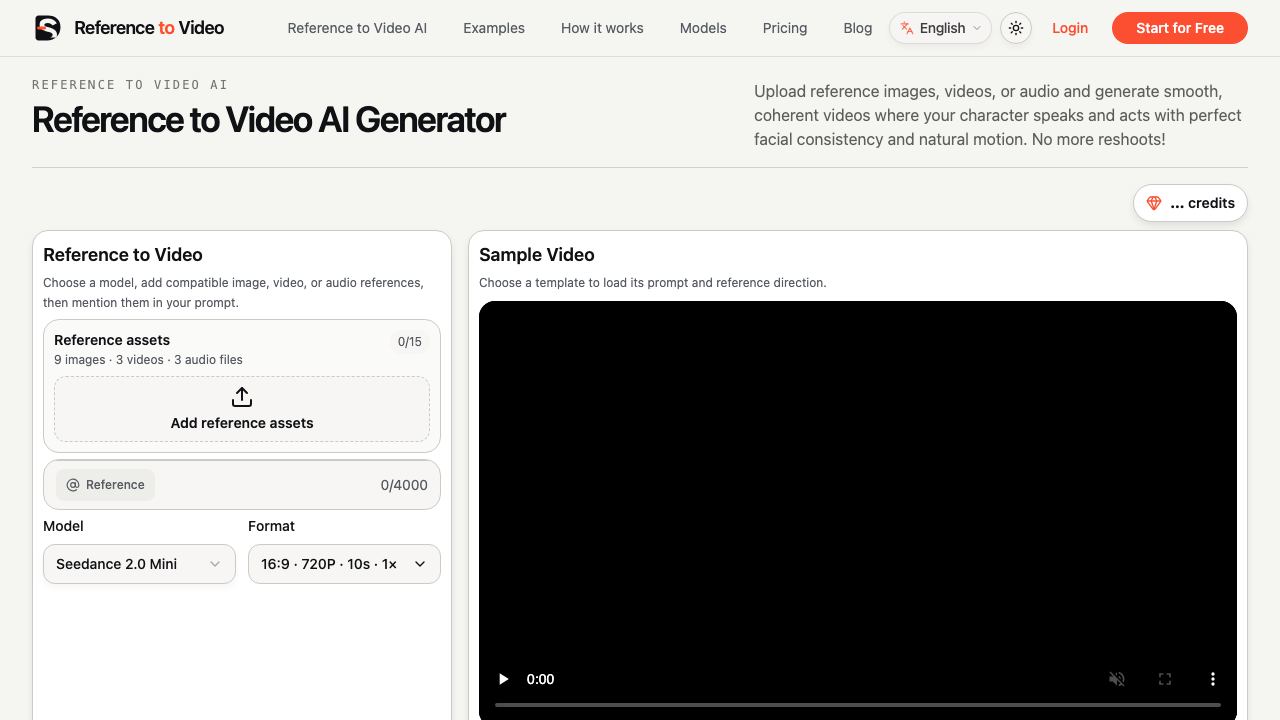Expand the Seedance 2.0 Mini model dropdown
Image resolution: width=1280 pixels, height=720 pixels.
[139, 564]
